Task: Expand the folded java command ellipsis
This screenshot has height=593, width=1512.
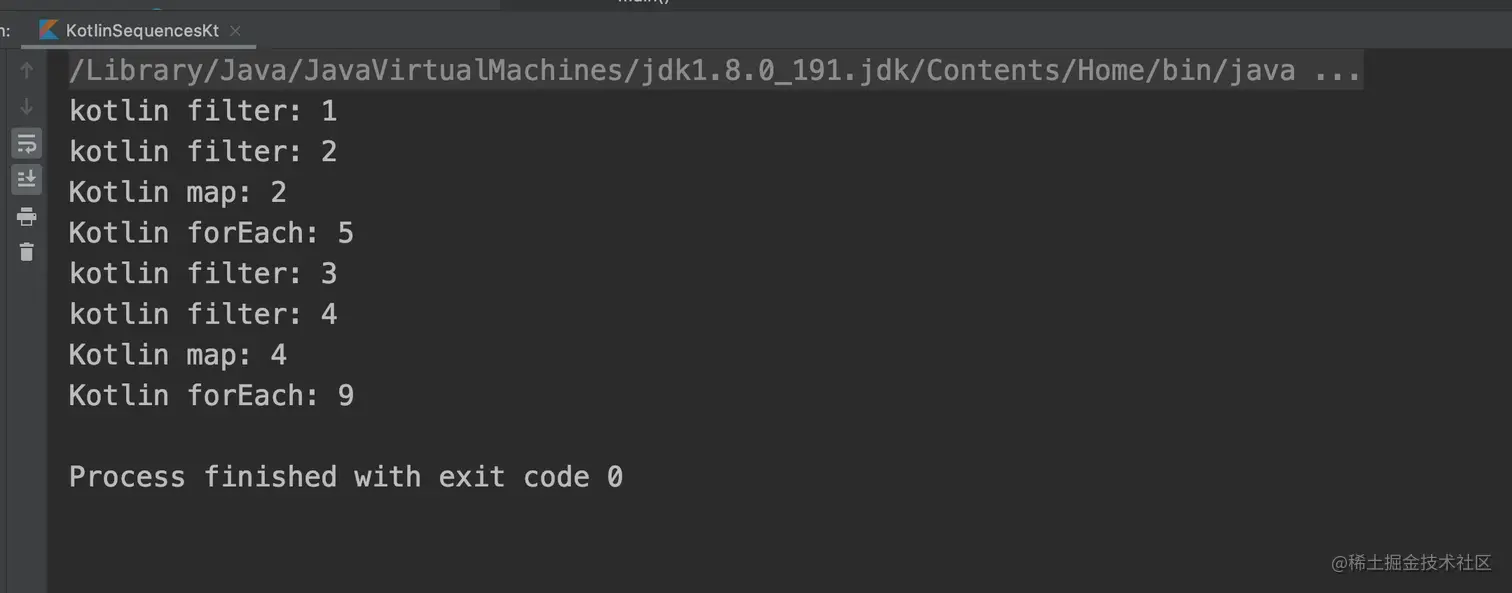Action: pyautogui.click(x=1337, y=71)
